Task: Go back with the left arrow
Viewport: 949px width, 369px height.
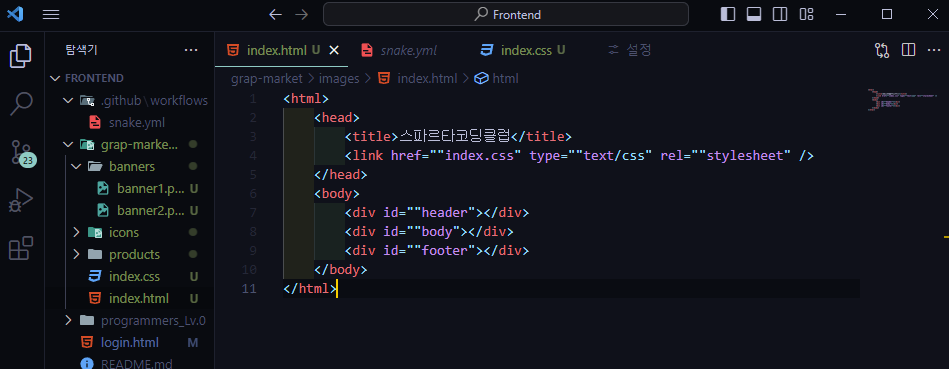Action: [275, 15]
